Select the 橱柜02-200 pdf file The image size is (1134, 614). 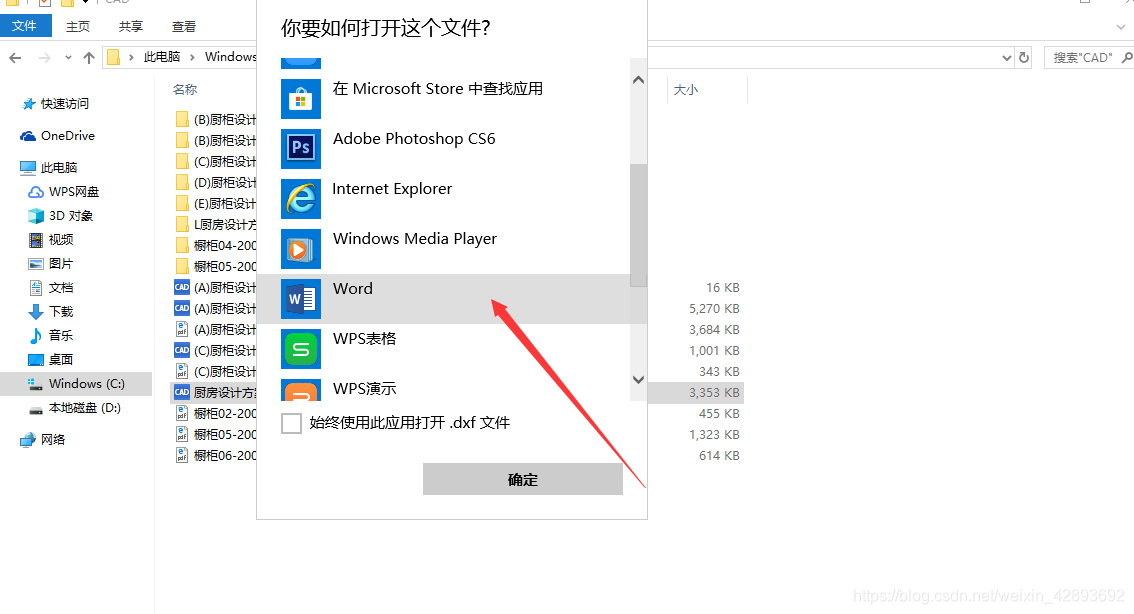click(216, 413)
